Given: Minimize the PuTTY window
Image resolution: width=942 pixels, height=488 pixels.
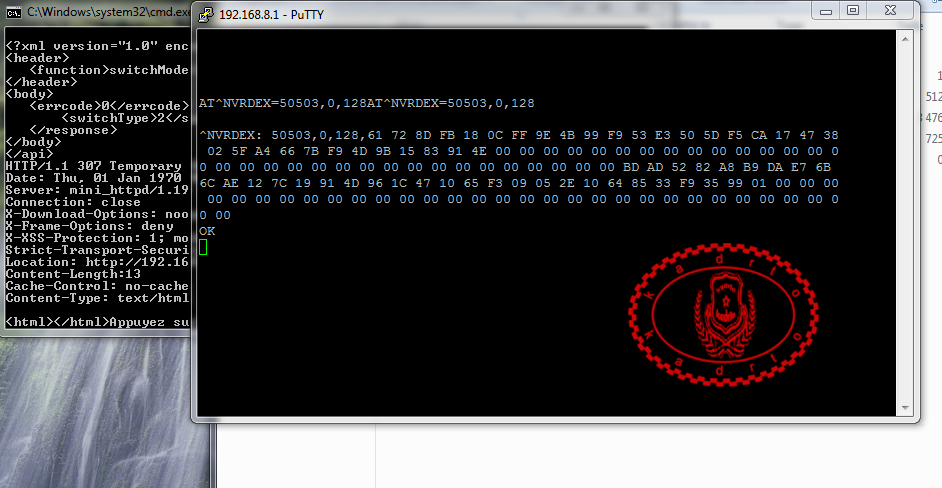Looking at the screenshot, I should pos(826,11).
